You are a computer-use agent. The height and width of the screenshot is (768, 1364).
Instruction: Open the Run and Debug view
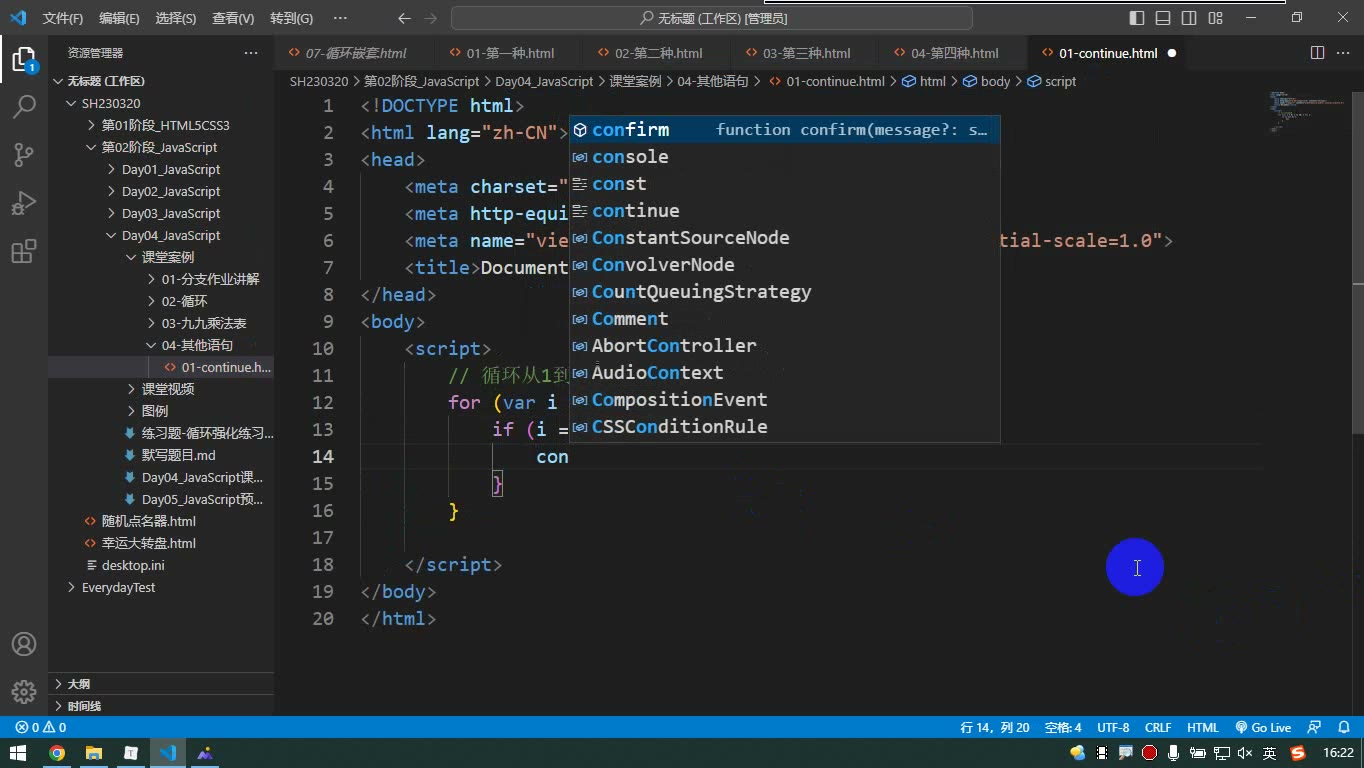[x=24, y=202]
